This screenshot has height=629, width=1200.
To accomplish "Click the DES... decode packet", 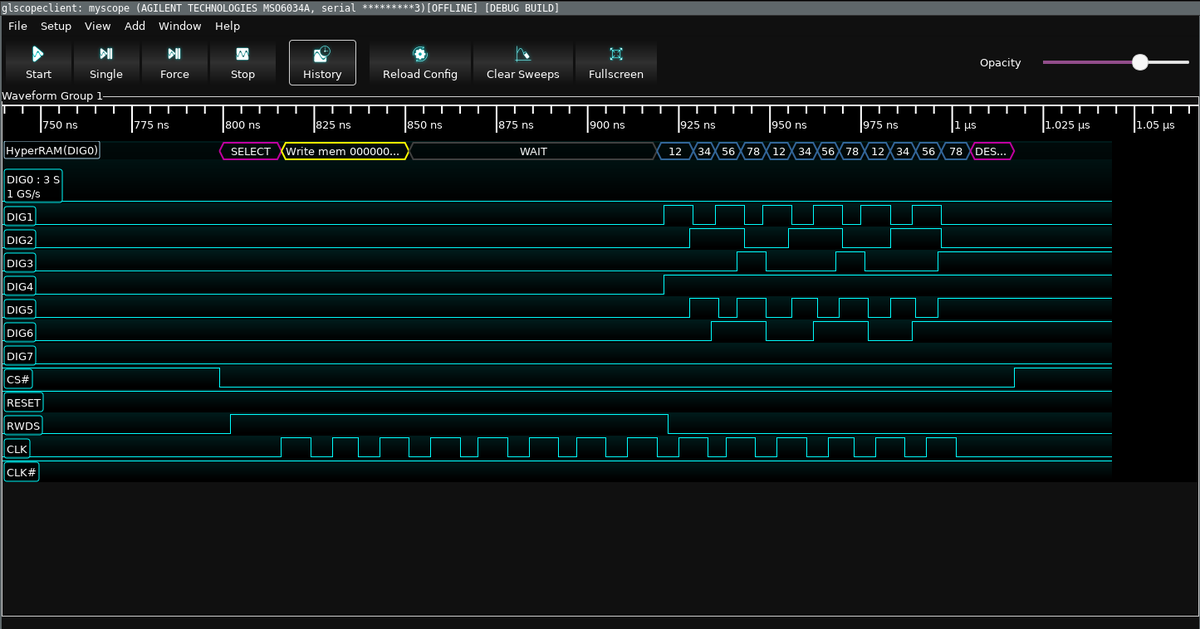I will (992, 151).
